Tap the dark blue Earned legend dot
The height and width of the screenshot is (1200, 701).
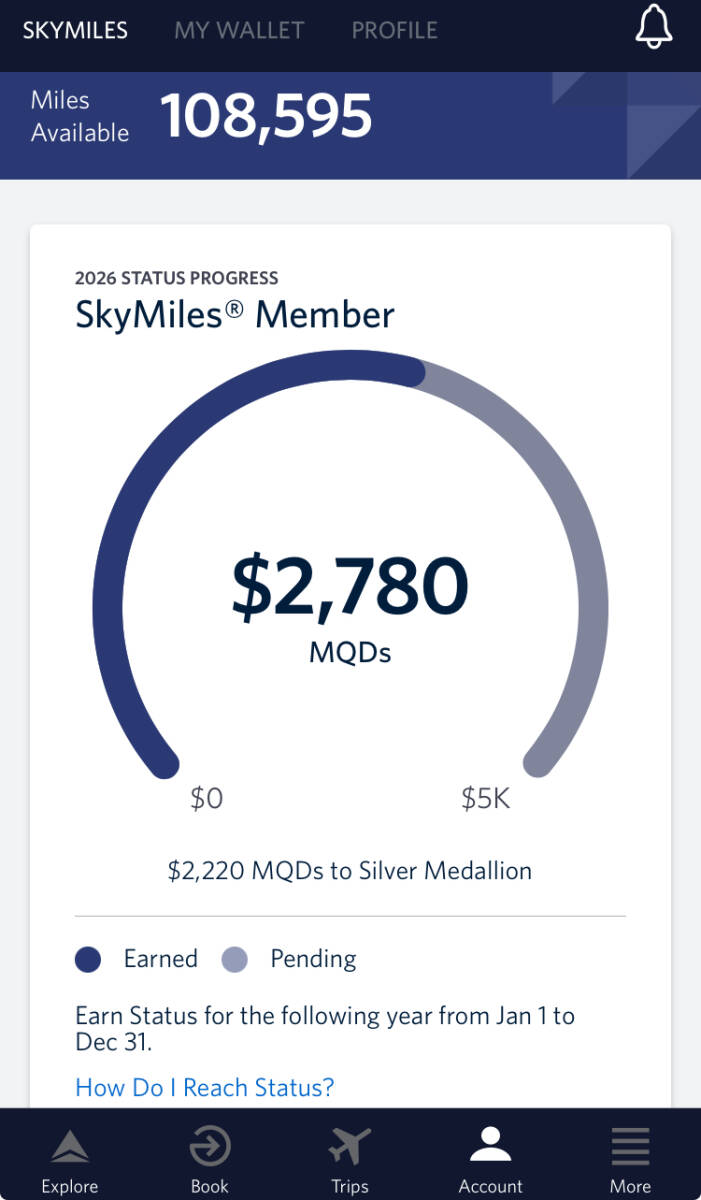pos(89,960)
